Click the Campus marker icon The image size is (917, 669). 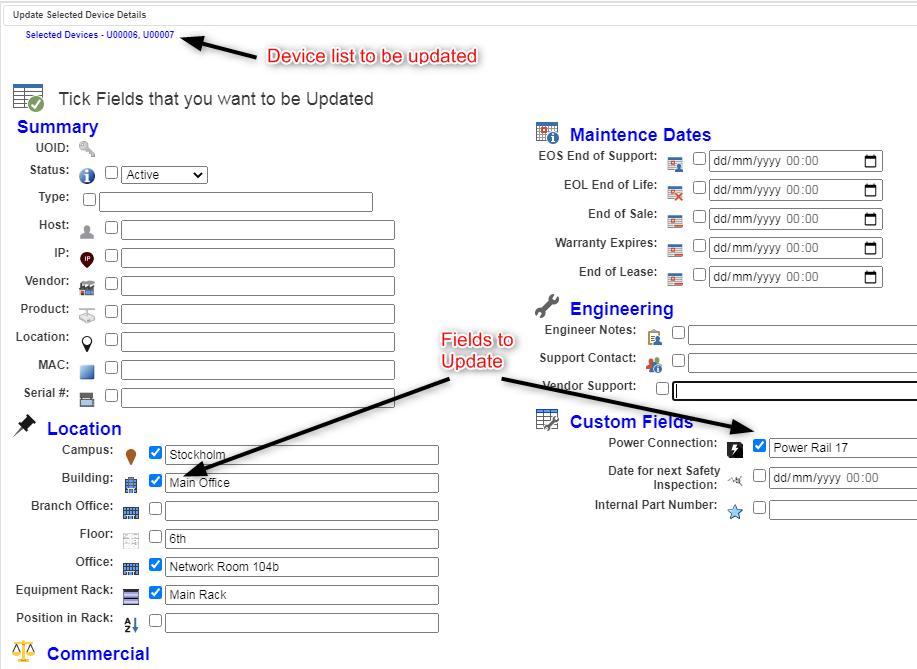tap(131, 457)
